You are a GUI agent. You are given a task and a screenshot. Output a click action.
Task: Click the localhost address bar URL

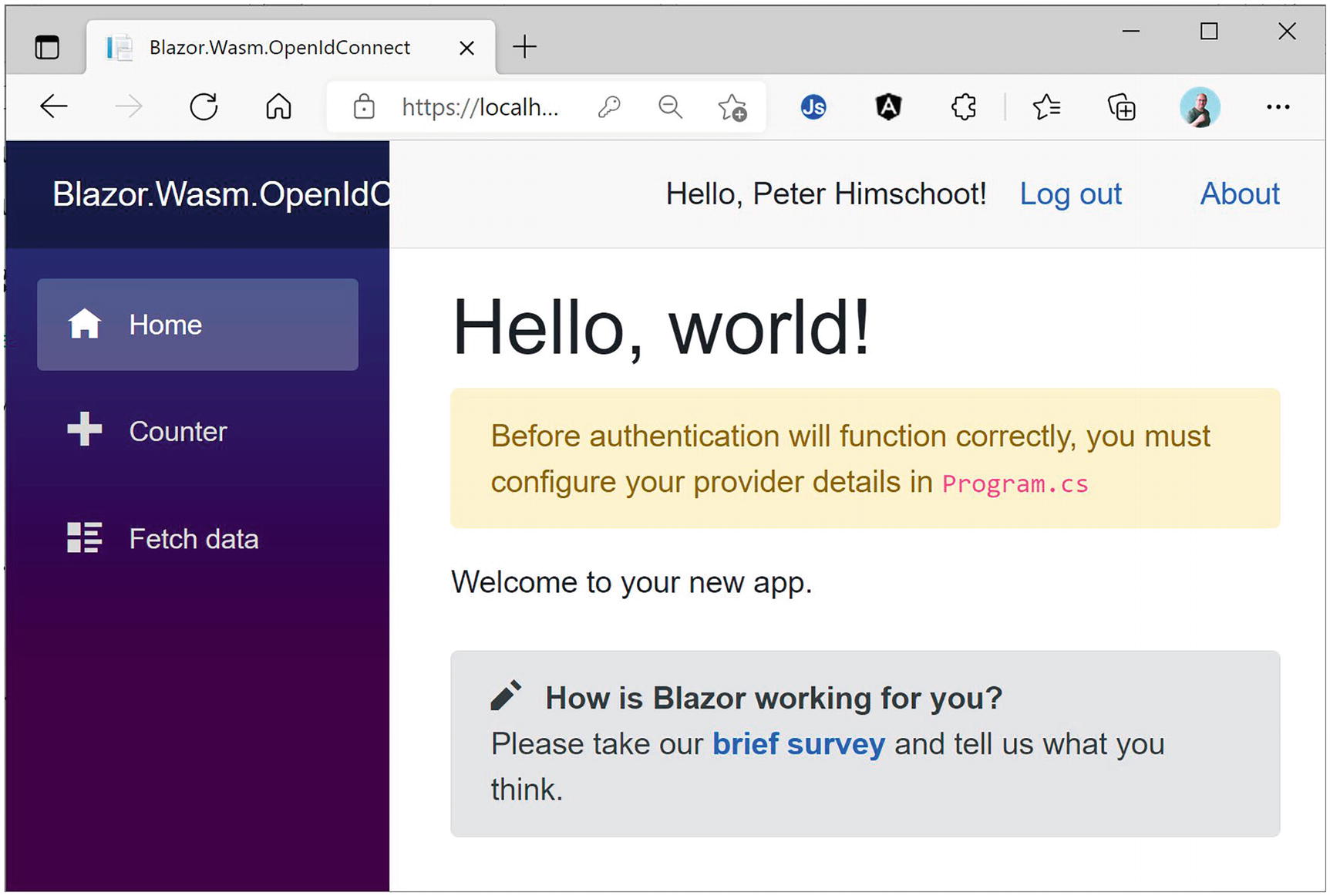pyautogui.click(x=480, y=106)
